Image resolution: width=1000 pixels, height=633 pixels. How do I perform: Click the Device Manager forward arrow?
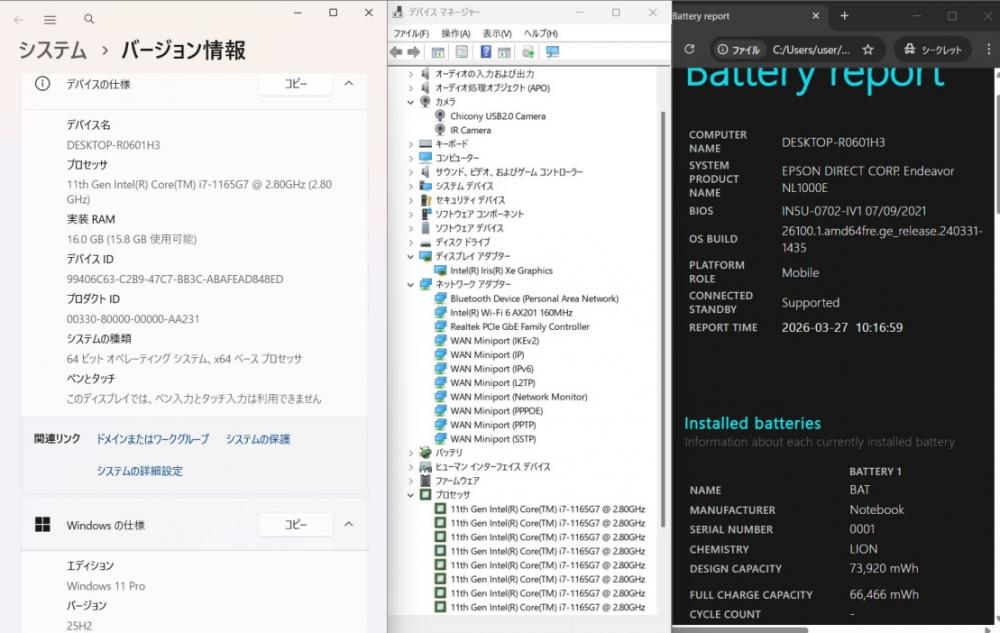point(414,52)
